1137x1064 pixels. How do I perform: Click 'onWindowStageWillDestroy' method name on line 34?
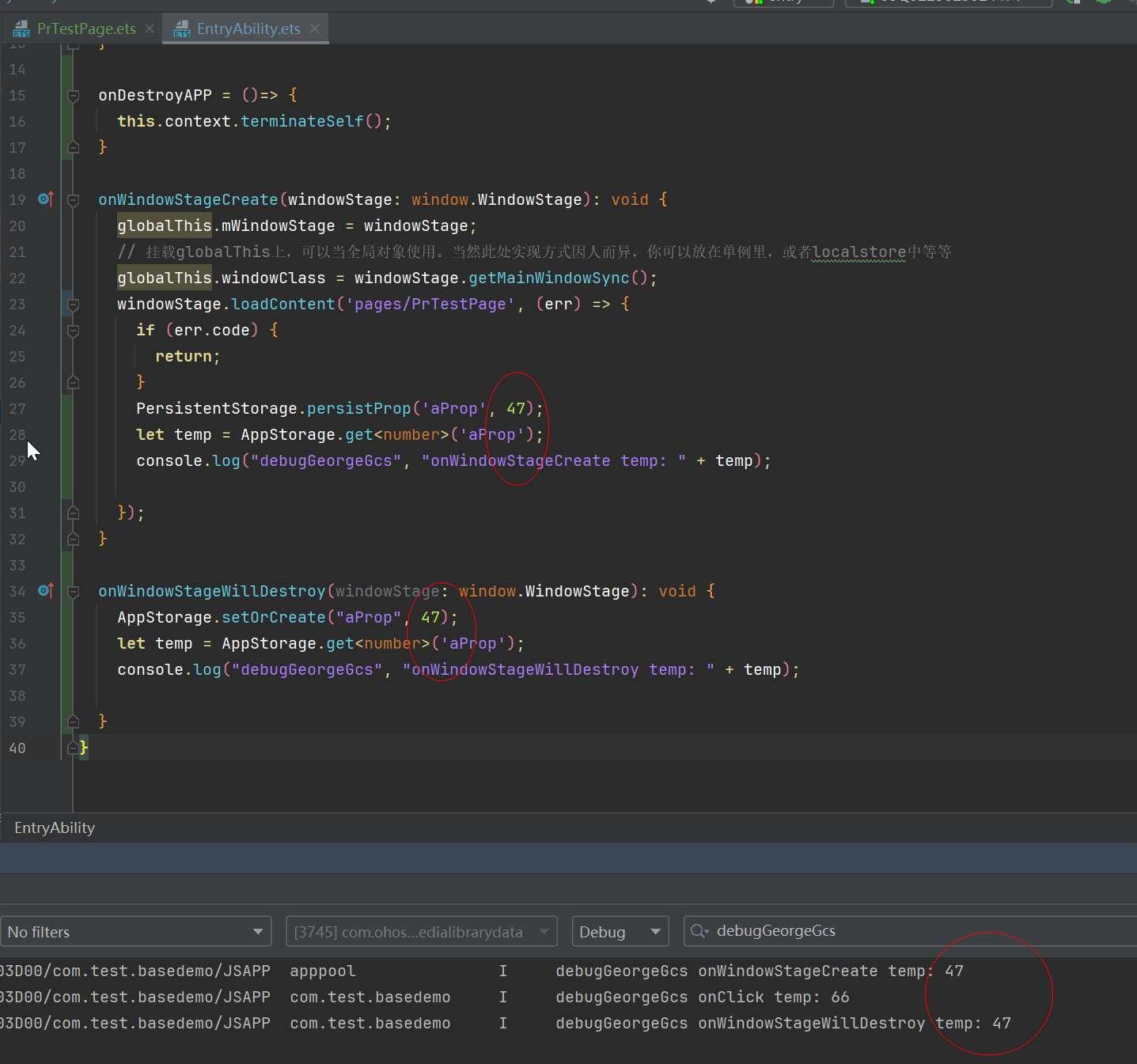(212, 591)
